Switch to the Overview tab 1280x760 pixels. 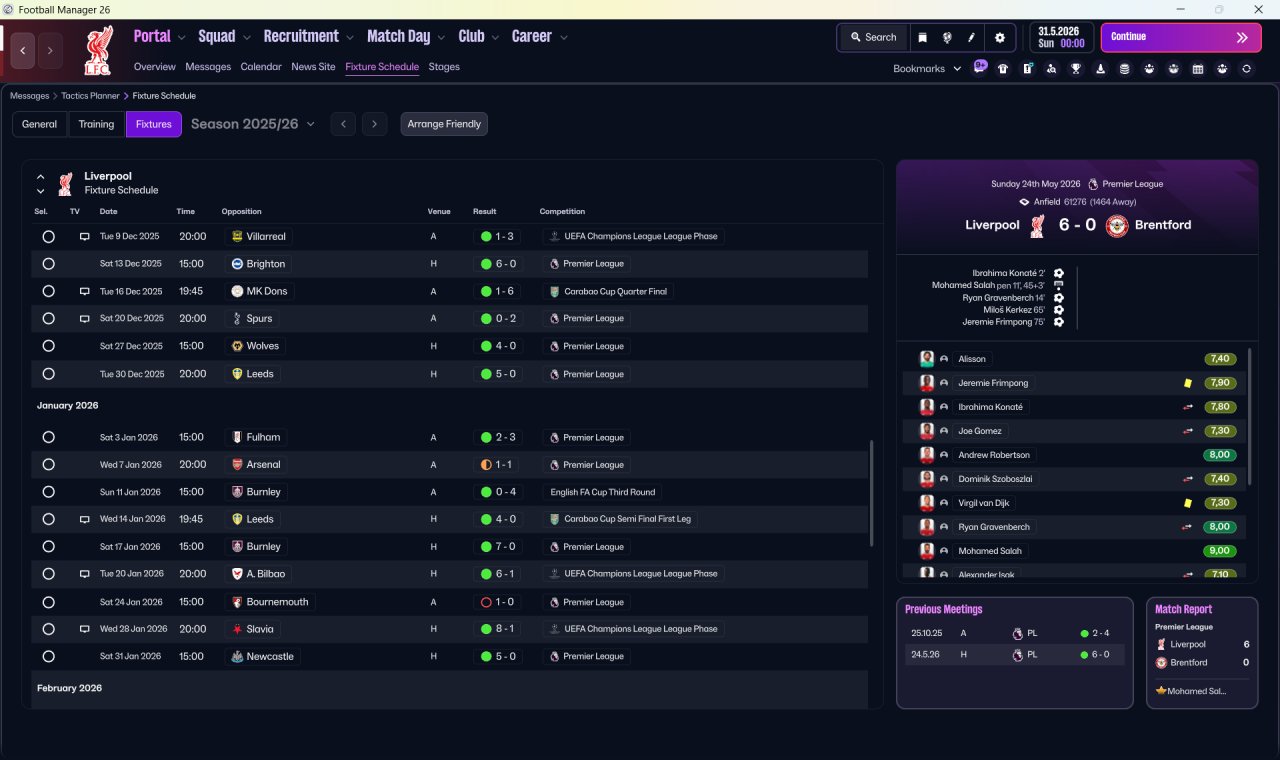(155, 67)
